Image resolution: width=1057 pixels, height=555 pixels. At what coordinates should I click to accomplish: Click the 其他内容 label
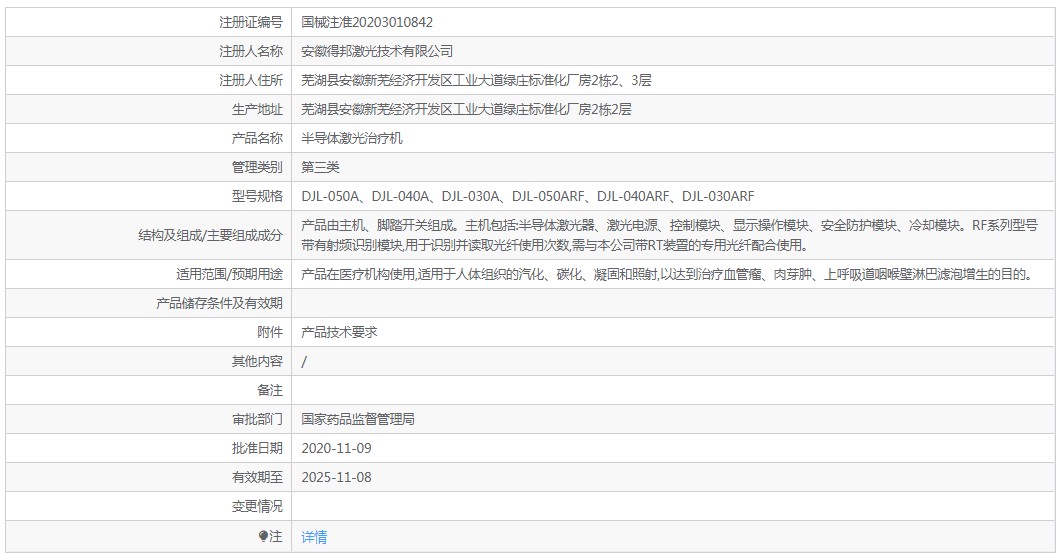[x=258, y=361]
